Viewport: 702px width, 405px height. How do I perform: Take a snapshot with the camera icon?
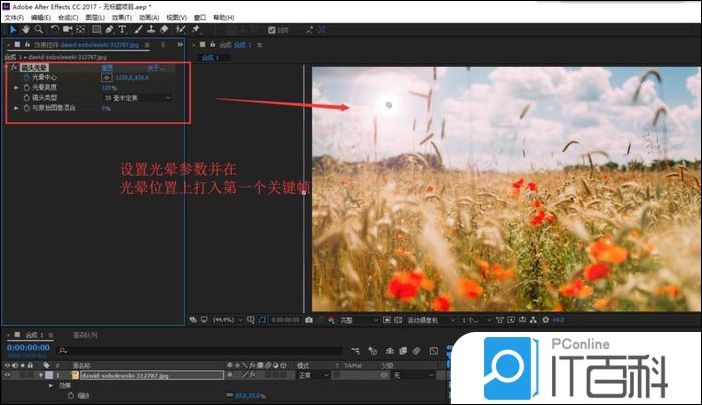(x=310, y=320)
